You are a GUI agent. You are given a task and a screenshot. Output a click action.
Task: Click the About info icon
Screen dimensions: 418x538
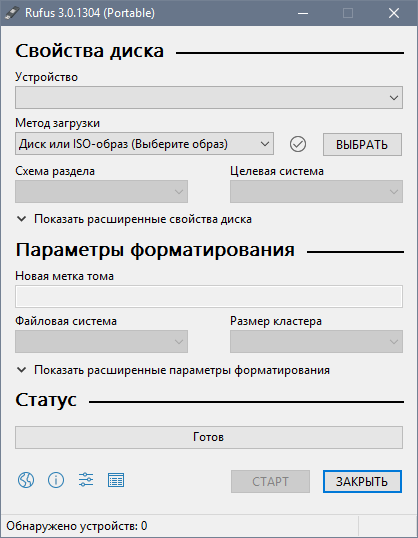56,480
